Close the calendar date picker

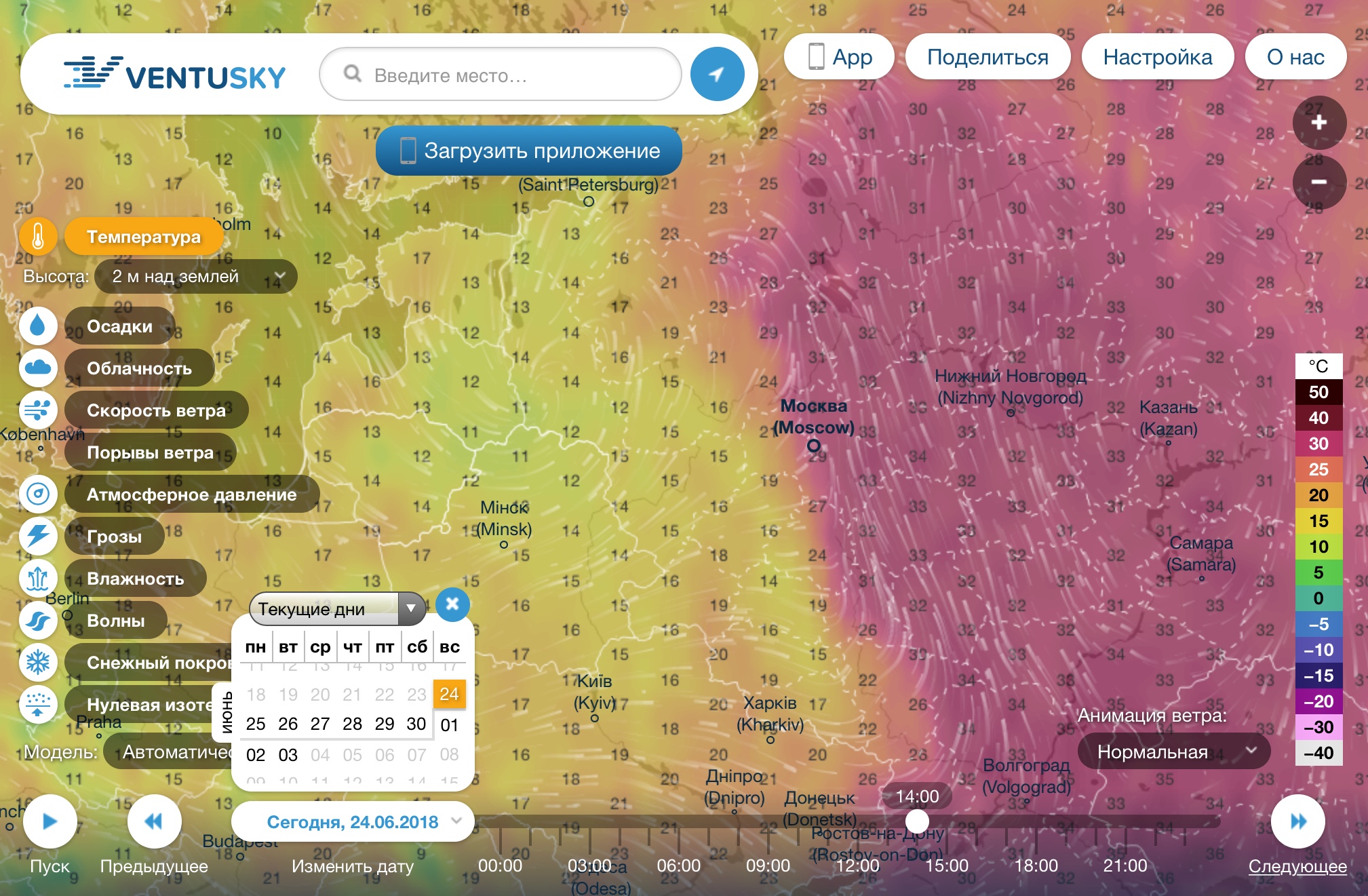coord(452,604)
